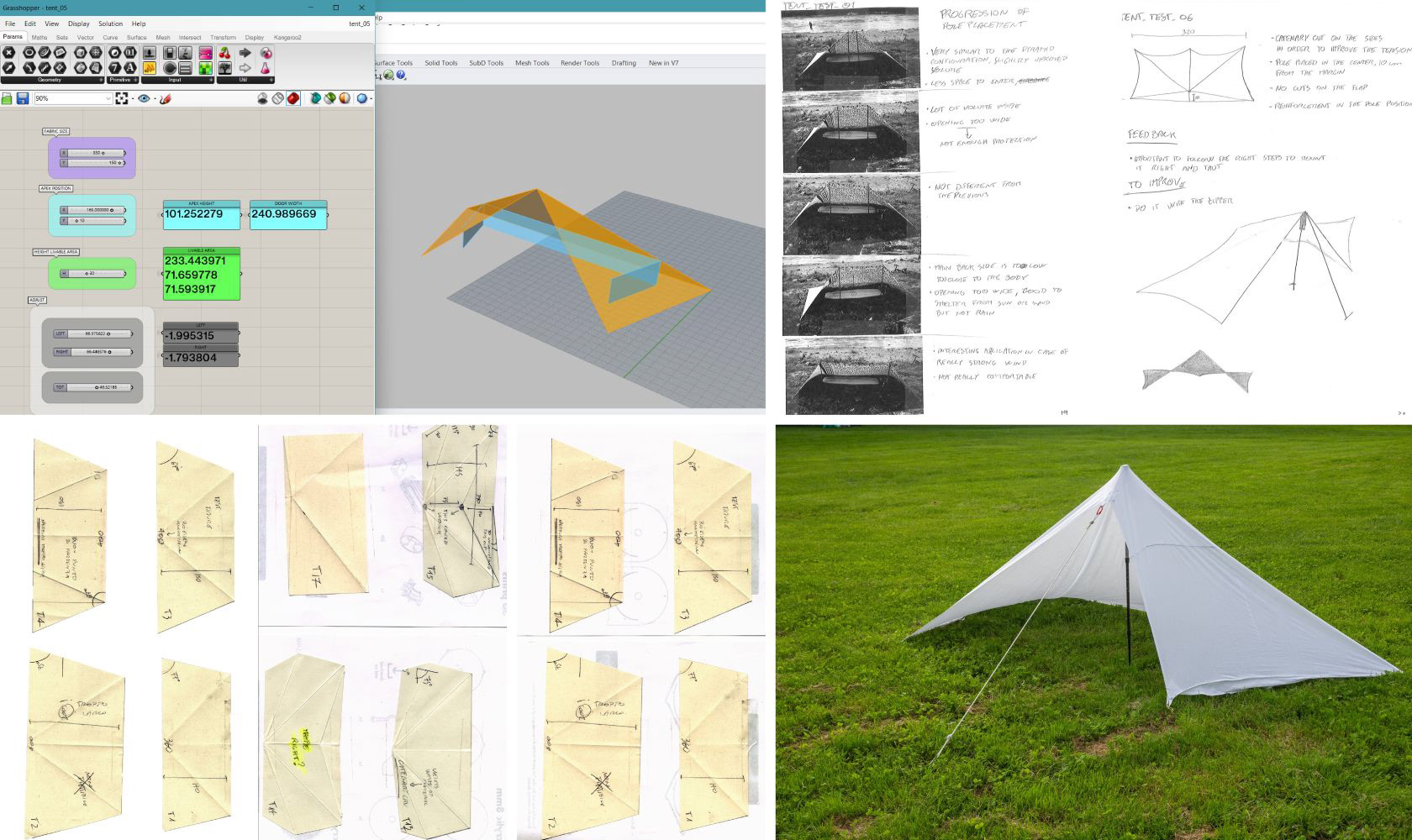The width and height of the screenshot is (1412, 840).
Task: Select the yellow Panel input icon
Action: pos(150,68)
